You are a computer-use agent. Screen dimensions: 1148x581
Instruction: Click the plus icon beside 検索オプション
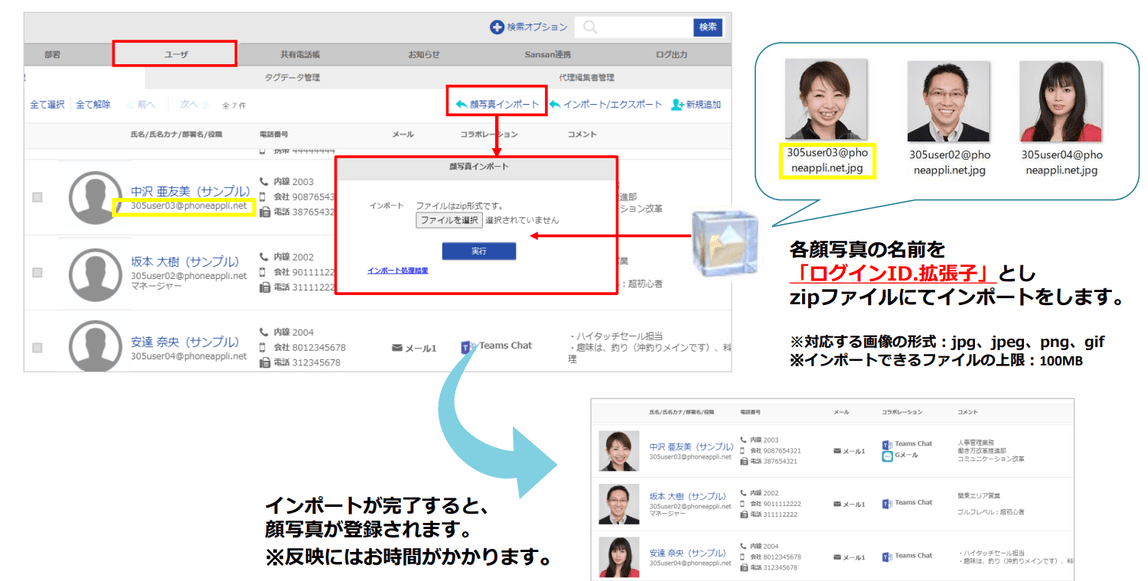coord(496,27)
